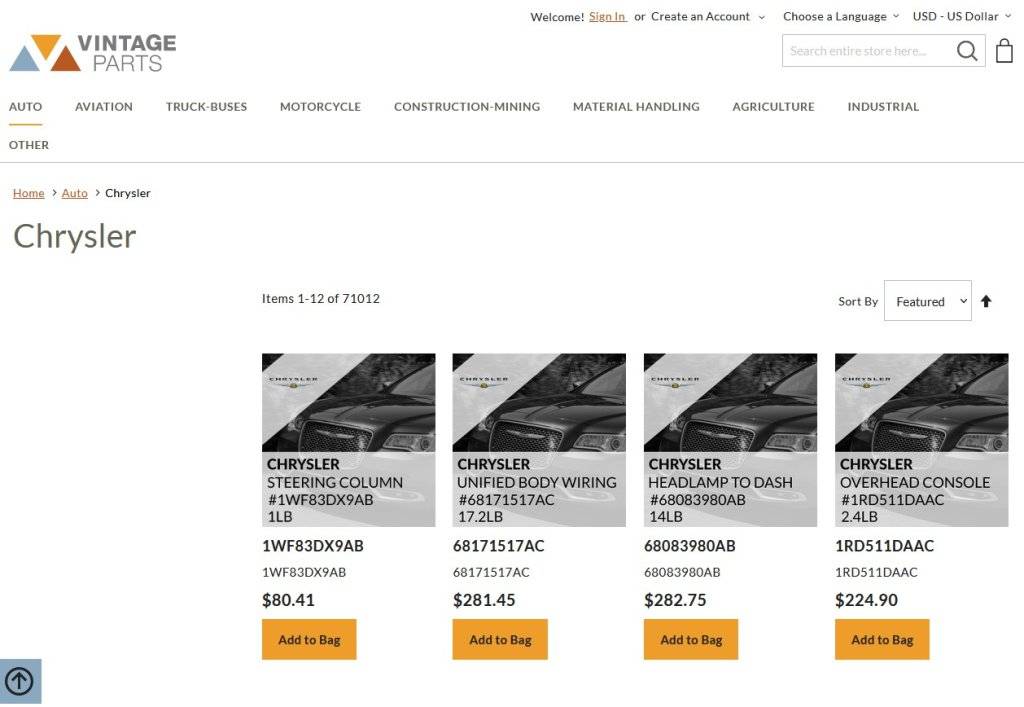Open the Headlamp to Dash product image

point(730,439)
